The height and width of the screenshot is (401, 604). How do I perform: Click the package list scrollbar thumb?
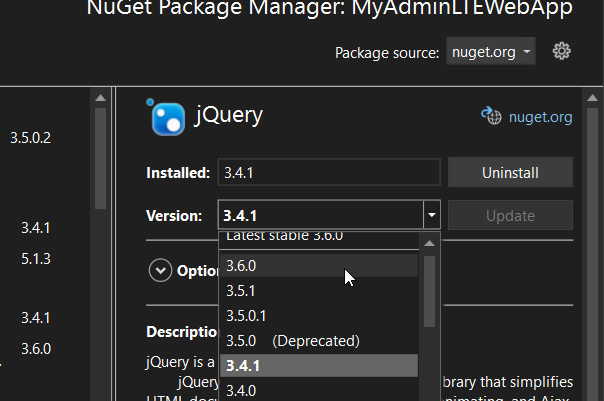pyautogui.click(x=101, y=158)
